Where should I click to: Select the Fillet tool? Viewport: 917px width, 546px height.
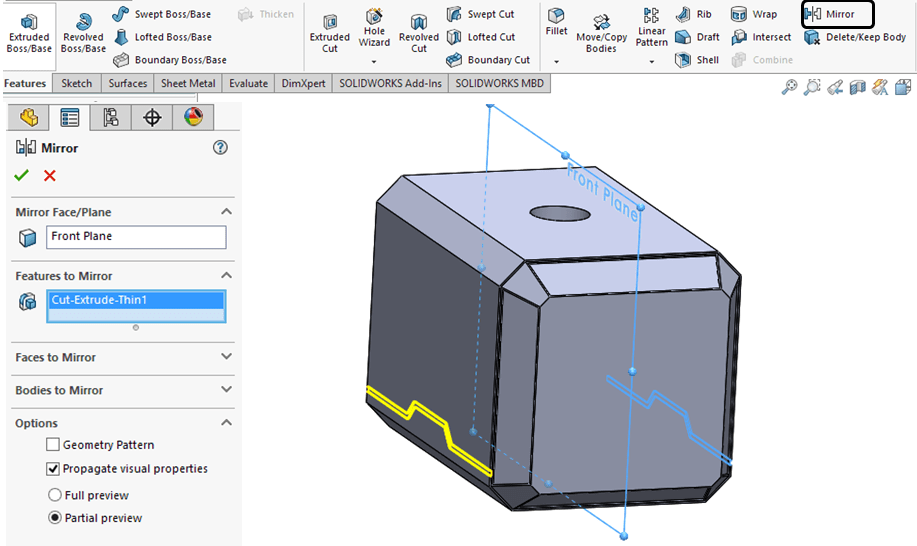tap(556, 18)
